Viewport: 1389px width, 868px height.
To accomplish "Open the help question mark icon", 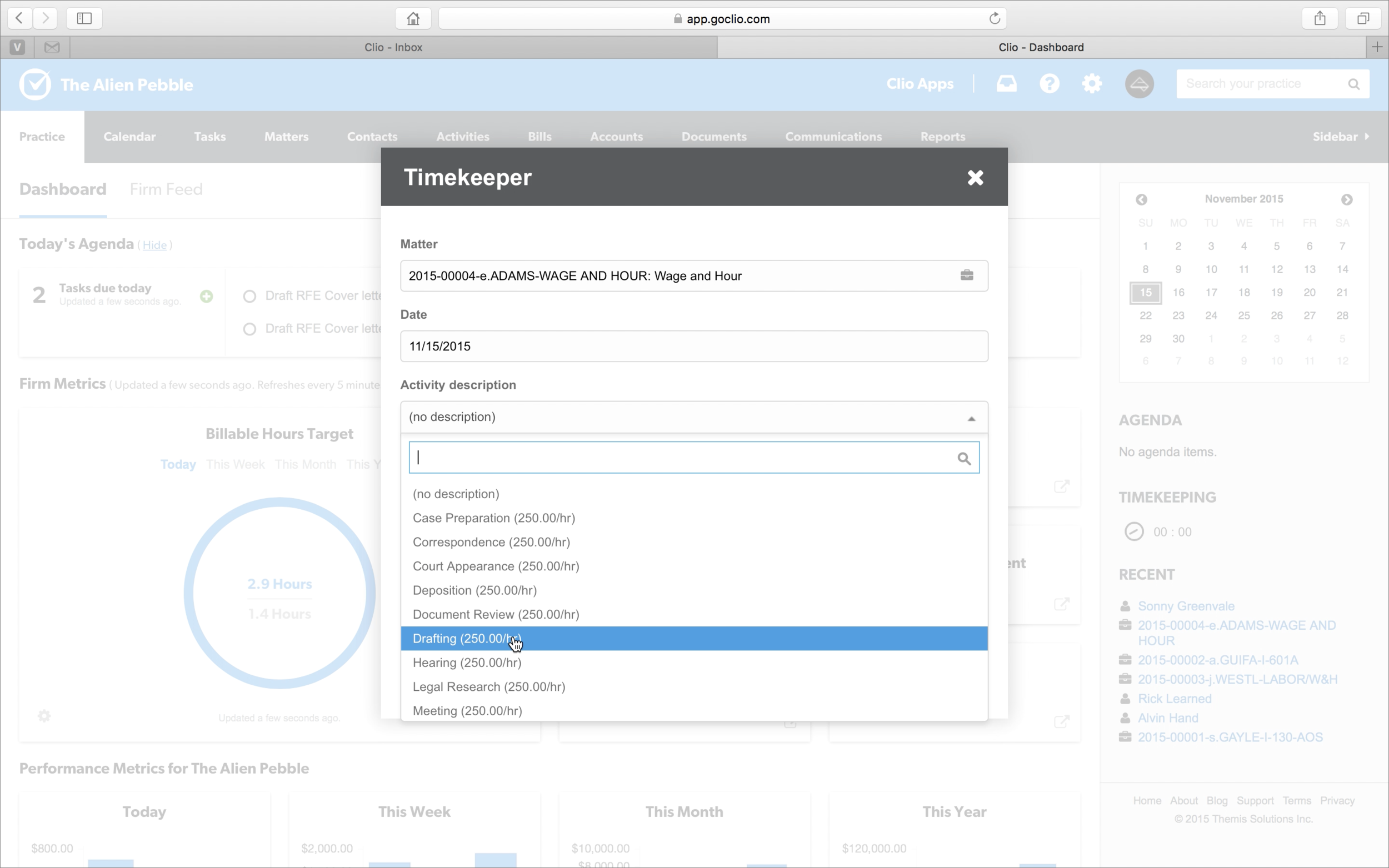I will click(1049, 84).
